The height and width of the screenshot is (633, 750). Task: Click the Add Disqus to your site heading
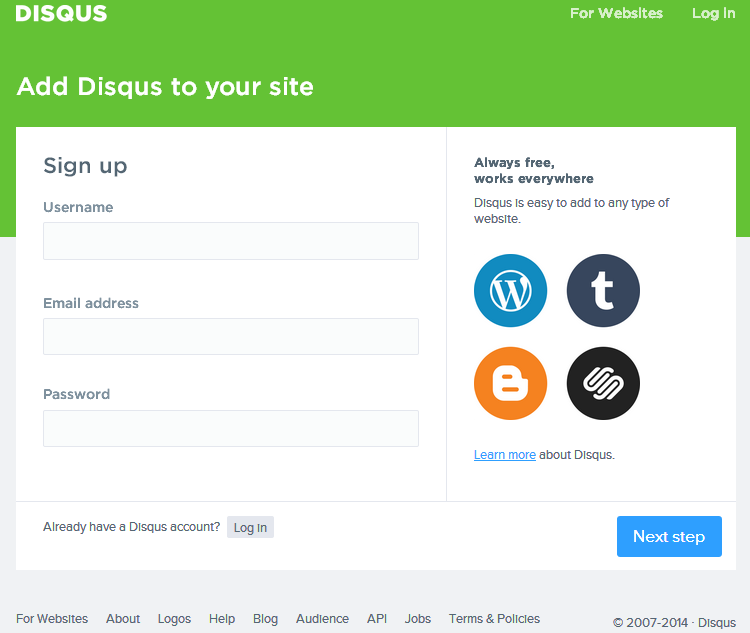tap(165, 87)
